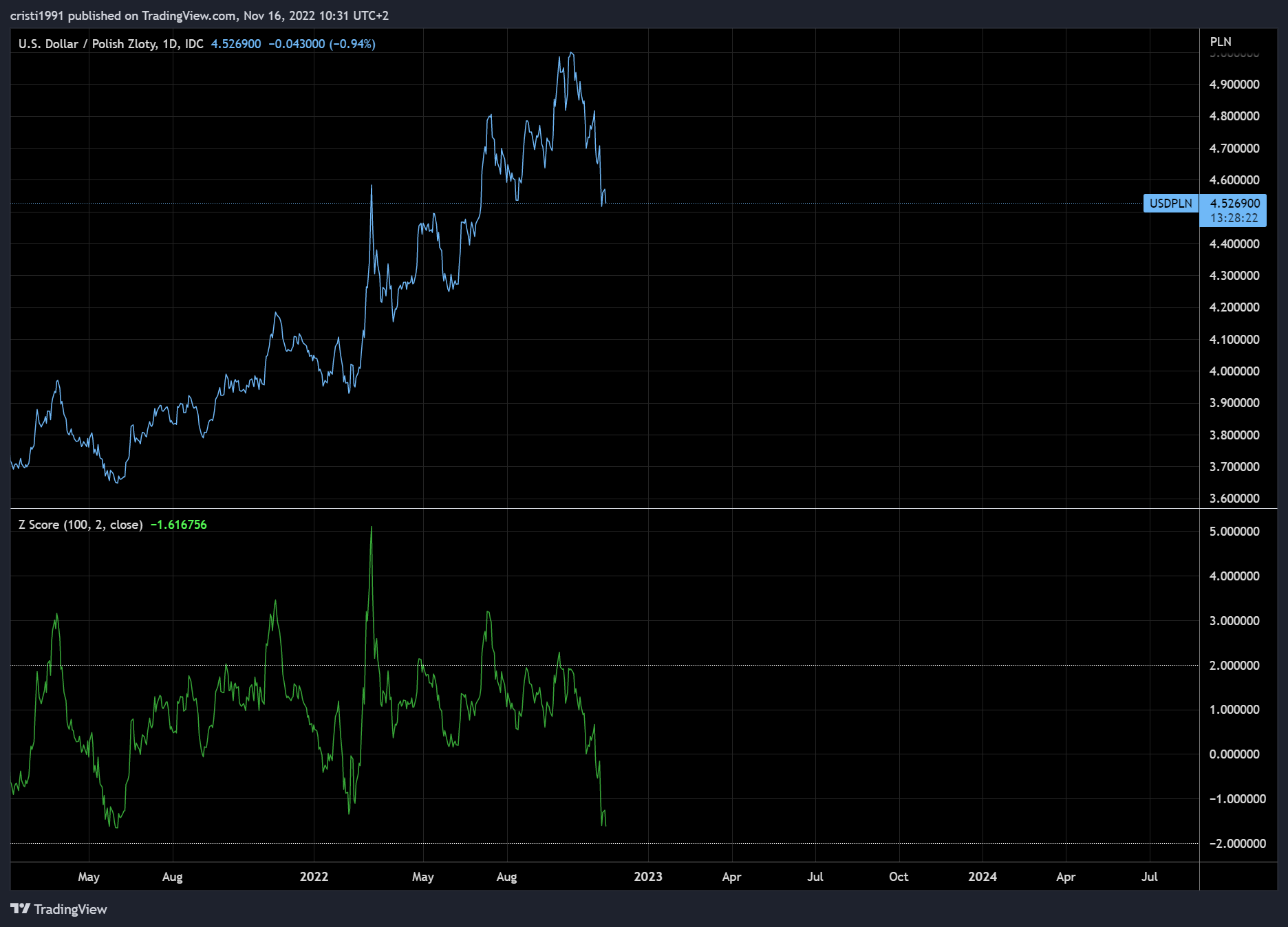This screenshot has height=927, width=1288.
Task: Expand the Z Score (100, 2, close) settings
Action: pos(79,524)
